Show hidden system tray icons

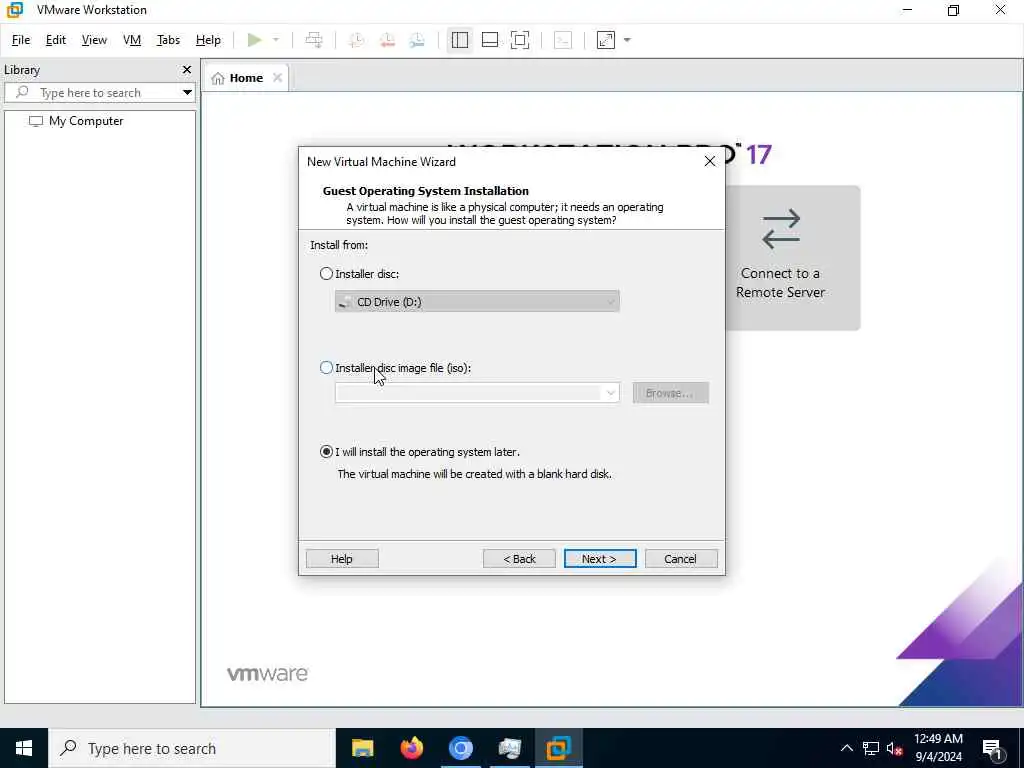pos(846,748)
